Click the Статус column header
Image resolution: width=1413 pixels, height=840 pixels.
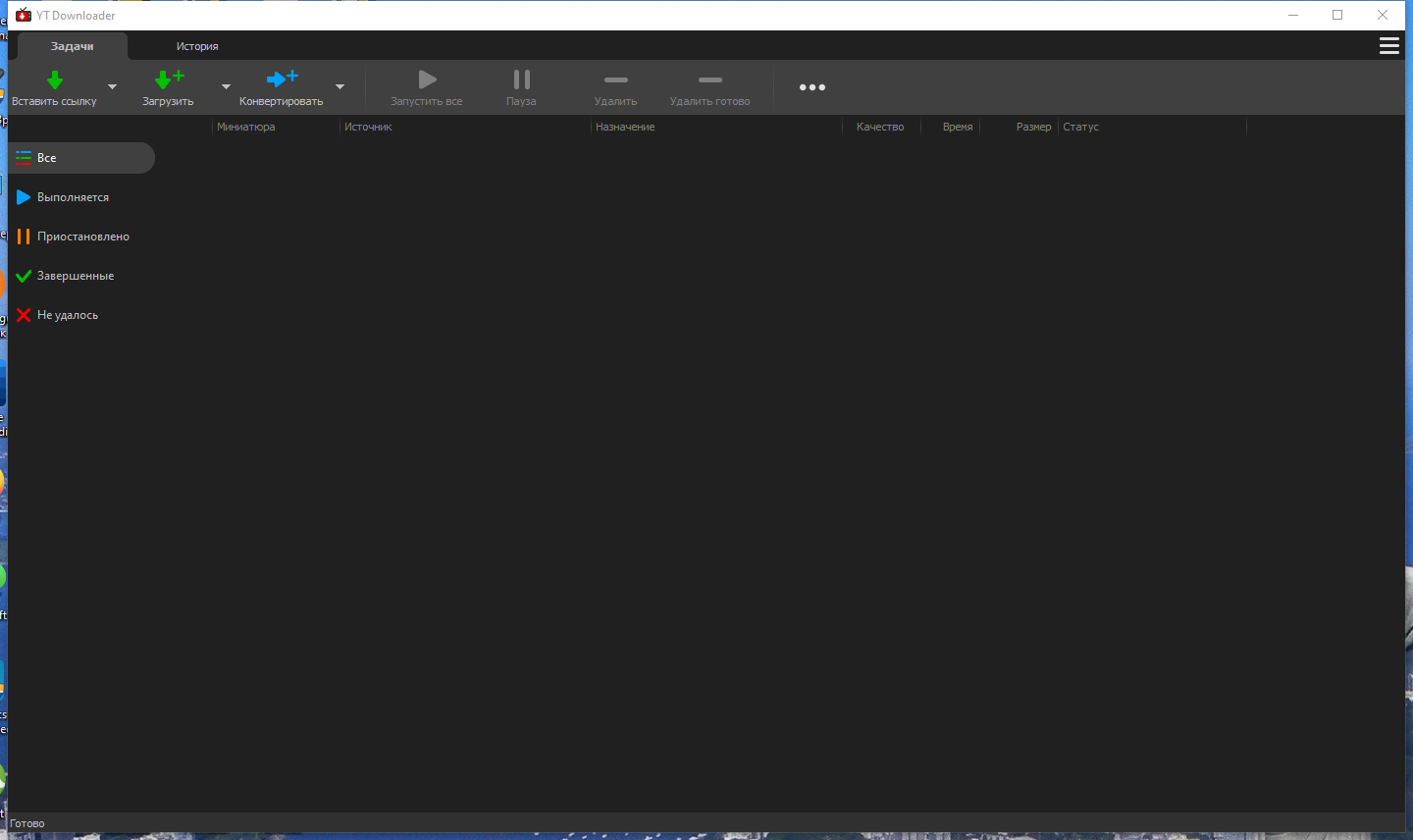[1152, 127]
